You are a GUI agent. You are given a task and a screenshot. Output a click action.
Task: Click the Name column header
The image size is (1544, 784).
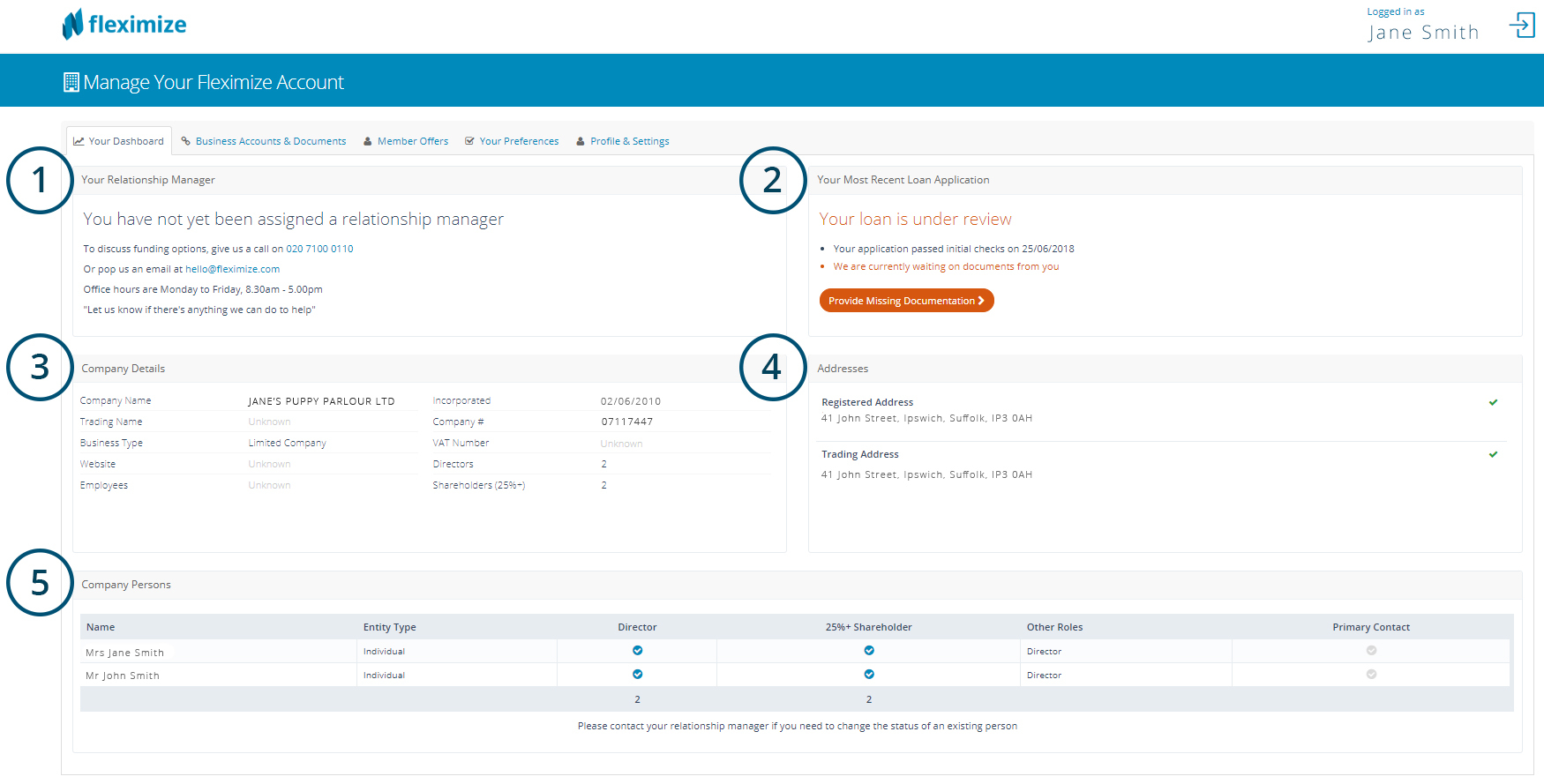(x=101, y=627)
